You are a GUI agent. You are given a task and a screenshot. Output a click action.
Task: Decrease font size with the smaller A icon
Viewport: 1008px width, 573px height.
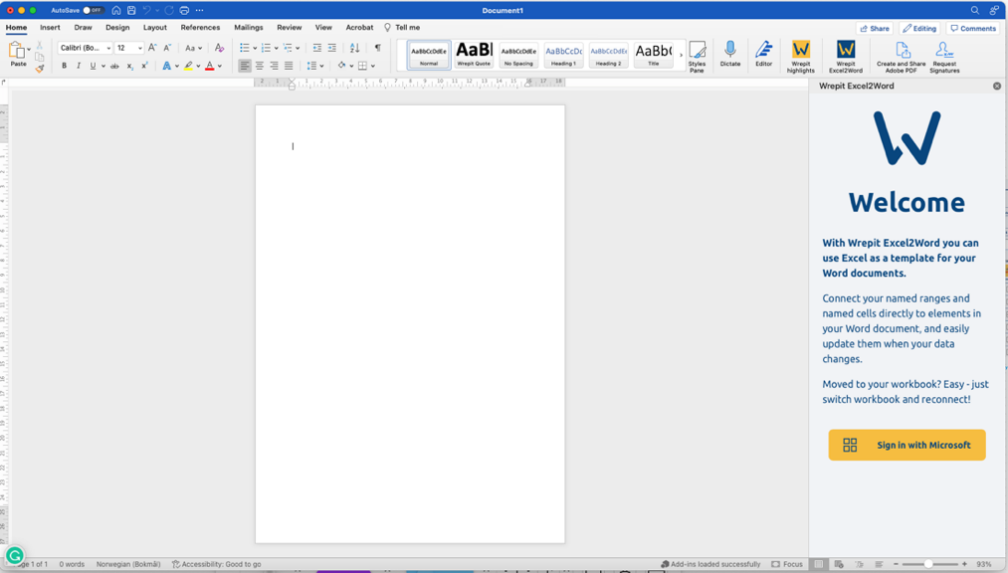tap(167, 48)
